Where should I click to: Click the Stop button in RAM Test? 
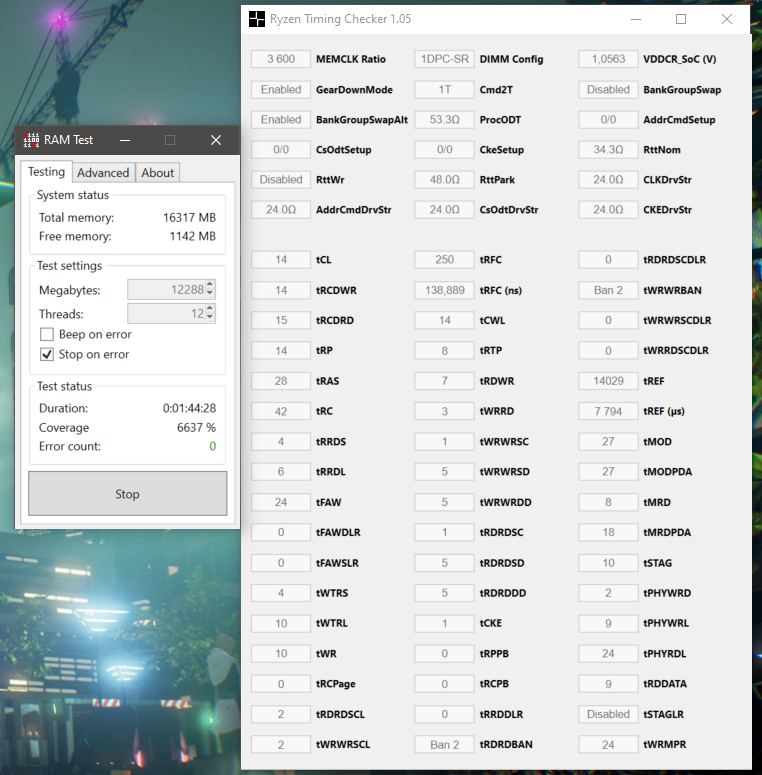(127, 494)
